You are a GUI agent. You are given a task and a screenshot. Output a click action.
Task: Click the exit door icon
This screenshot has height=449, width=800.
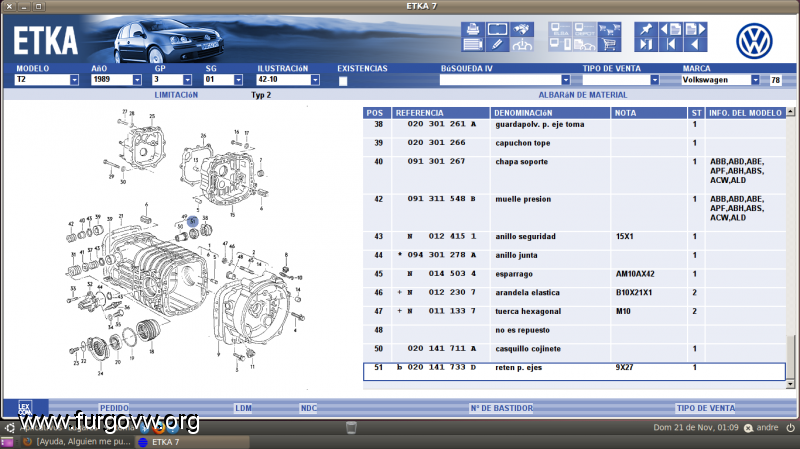[646, 44]
